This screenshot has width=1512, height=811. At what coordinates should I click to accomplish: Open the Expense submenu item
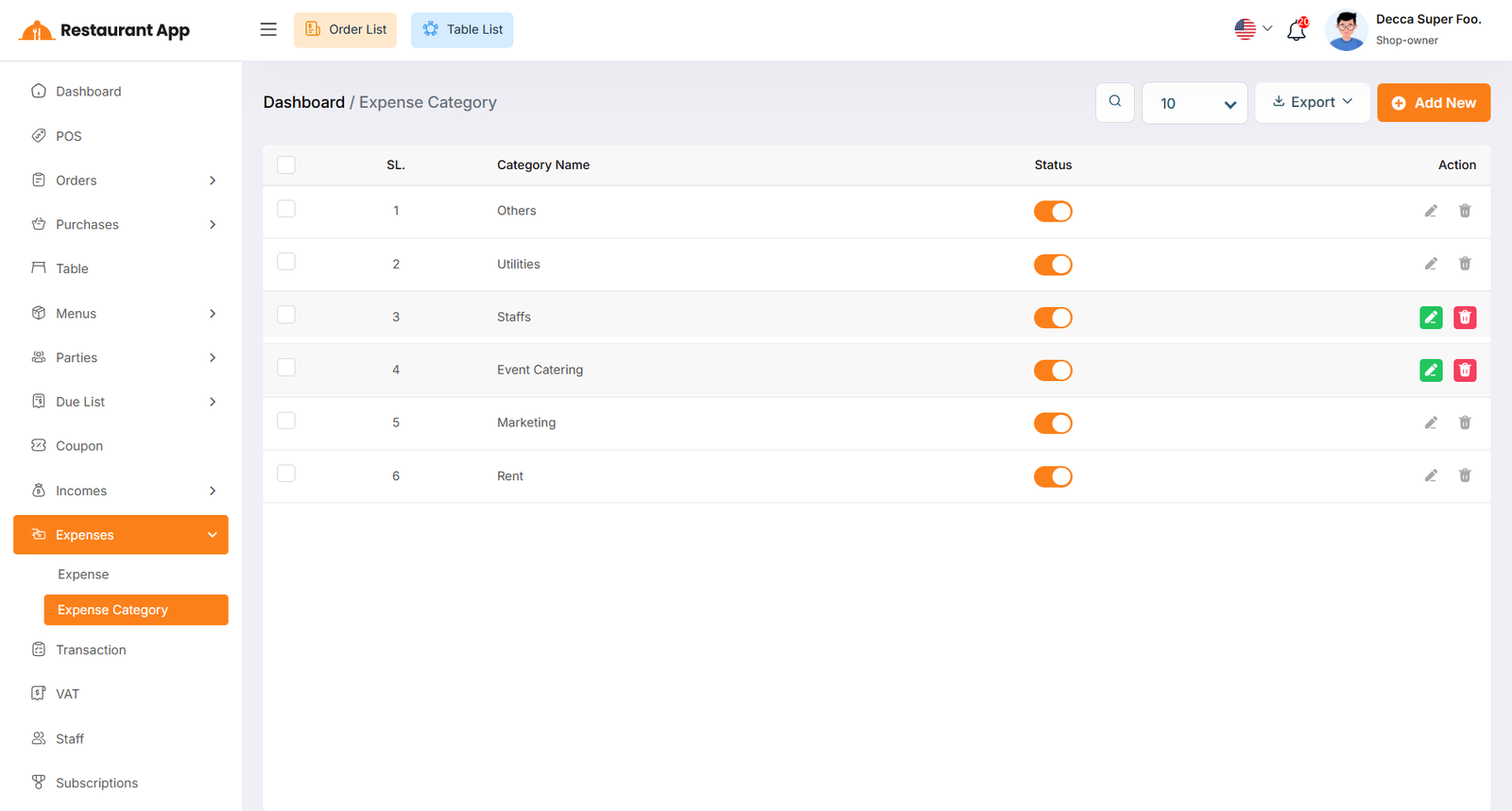click(x=83, y=575)
